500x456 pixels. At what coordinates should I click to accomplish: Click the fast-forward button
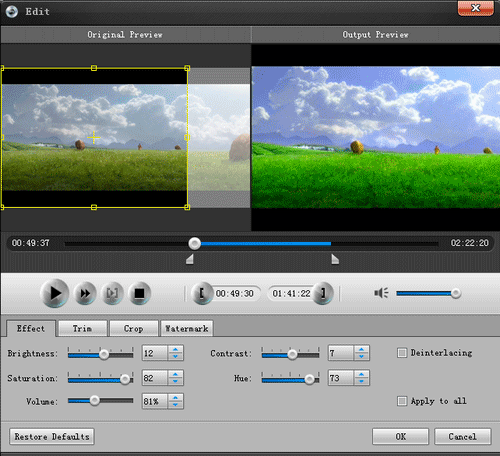pyautogui.click(x=85, y=293)
